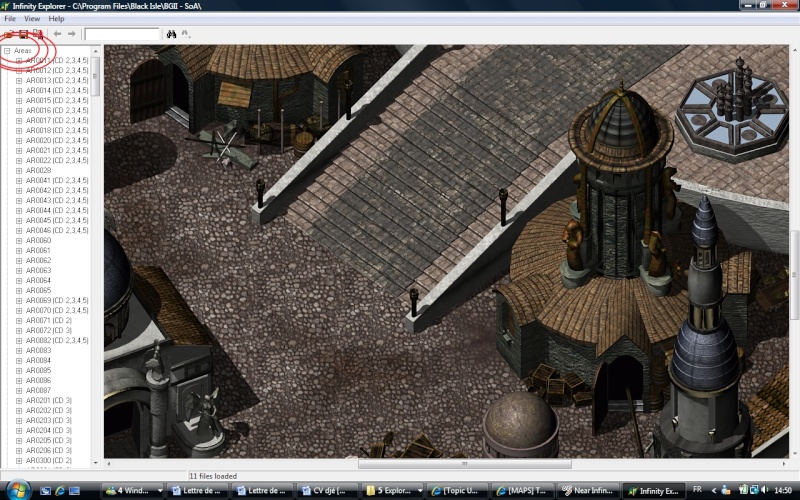Open the View menu
This screenshot has height=500, width=800.
(x=32, y=19)
